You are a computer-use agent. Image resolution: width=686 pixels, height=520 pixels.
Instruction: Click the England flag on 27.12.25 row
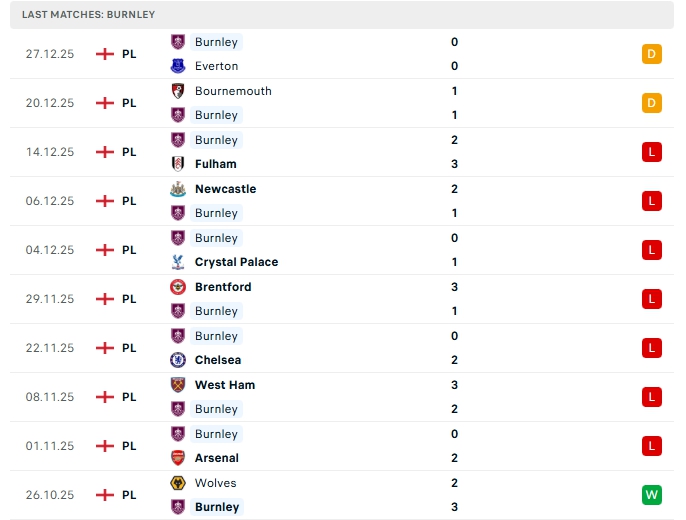[104, 54]
